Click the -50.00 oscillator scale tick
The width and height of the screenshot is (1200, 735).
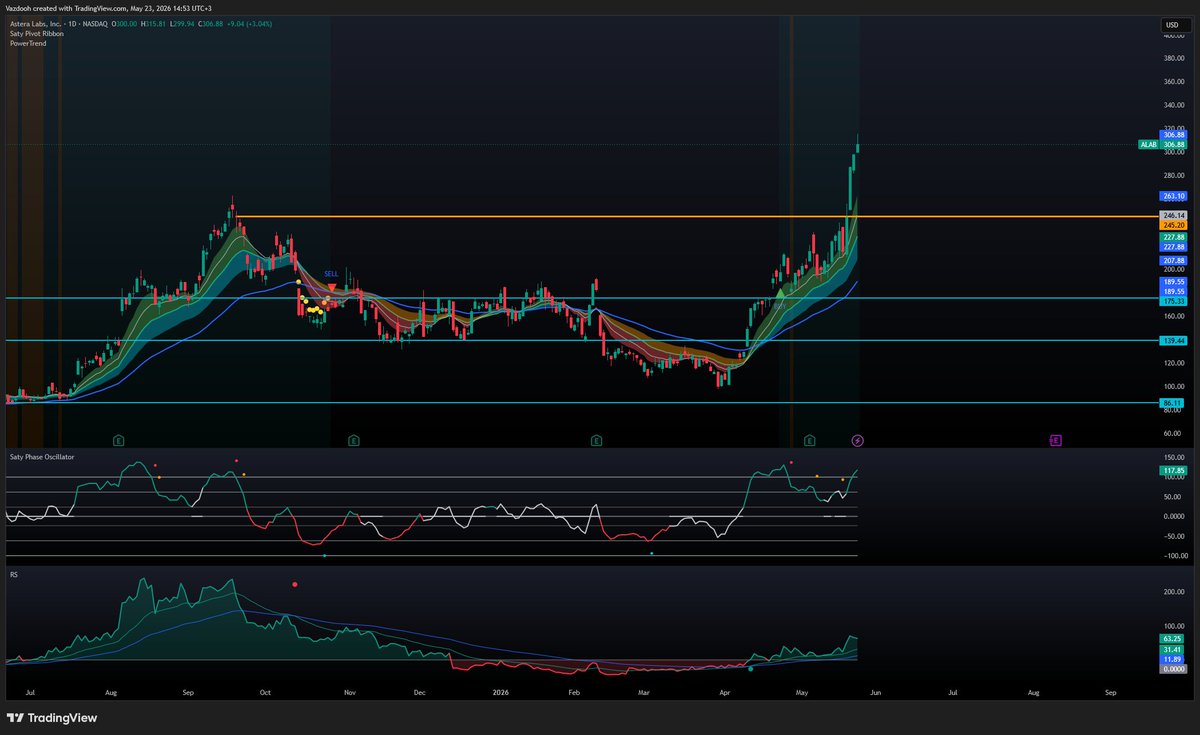(x=1173, y=536)
